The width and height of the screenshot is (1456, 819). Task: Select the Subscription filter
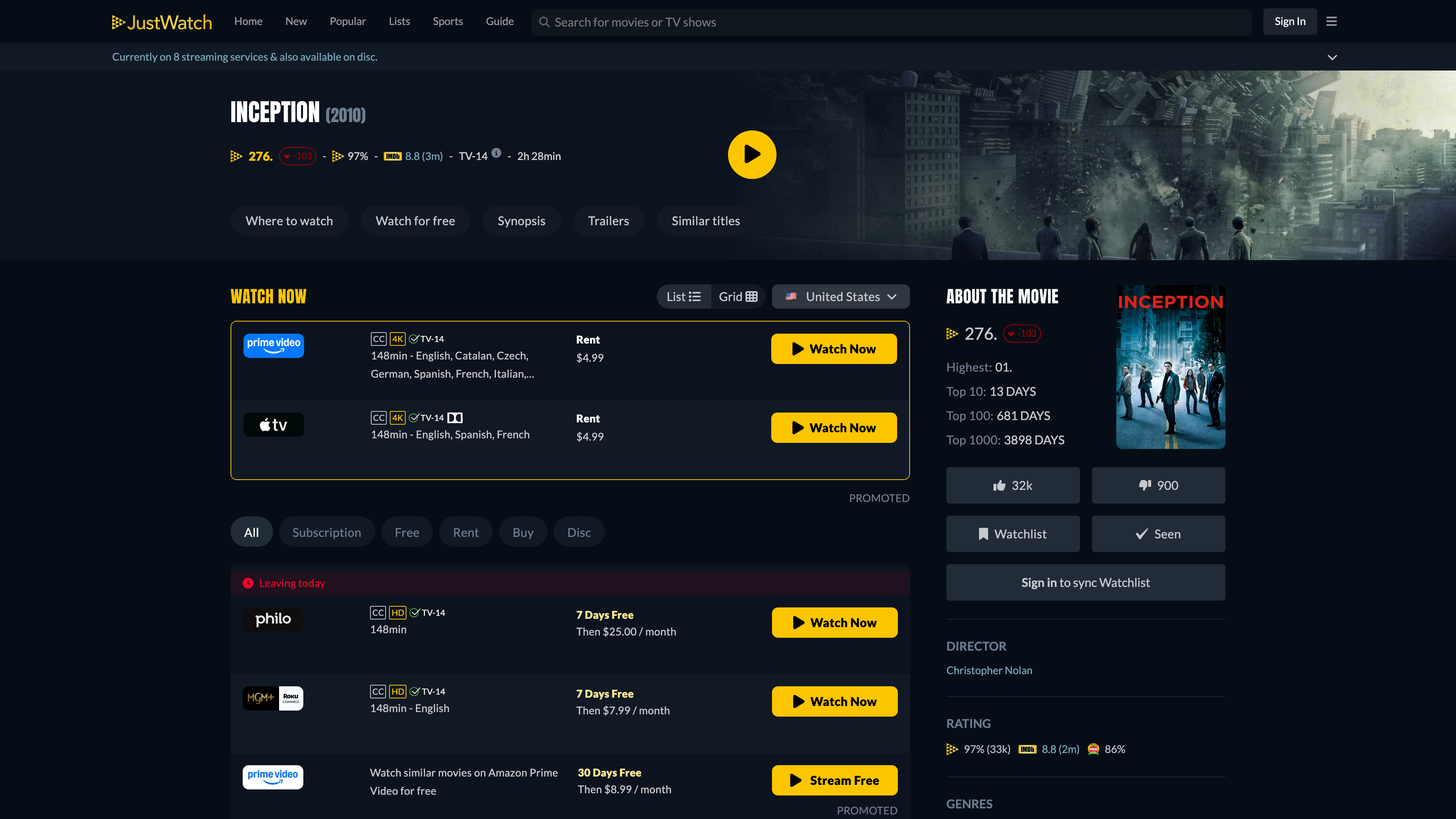point(327,532)
